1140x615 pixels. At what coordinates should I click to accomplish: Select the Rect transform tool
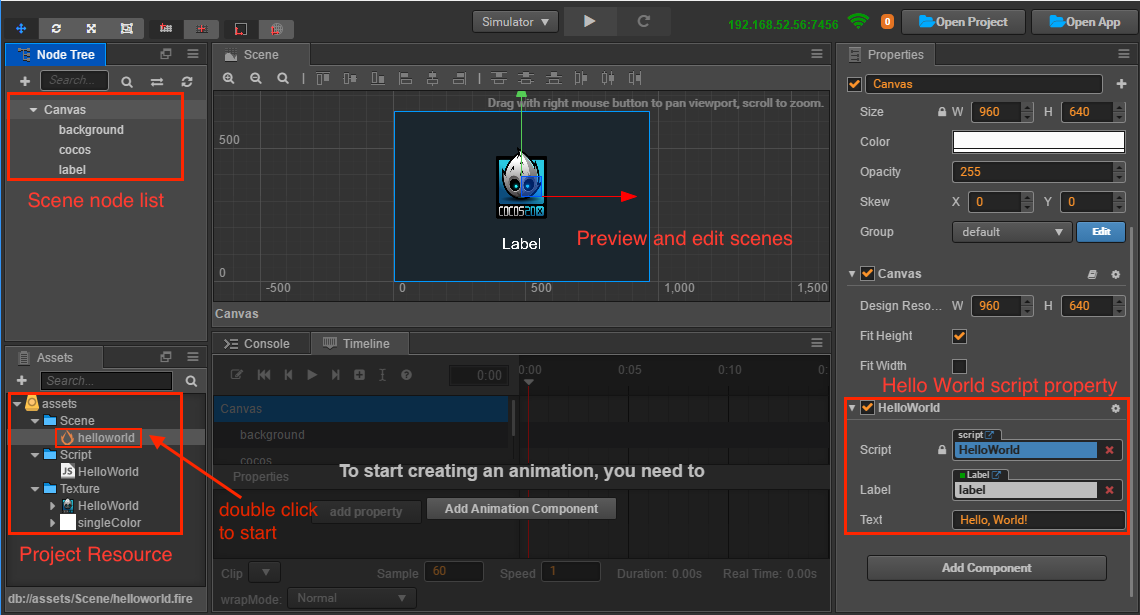point(127,28)
